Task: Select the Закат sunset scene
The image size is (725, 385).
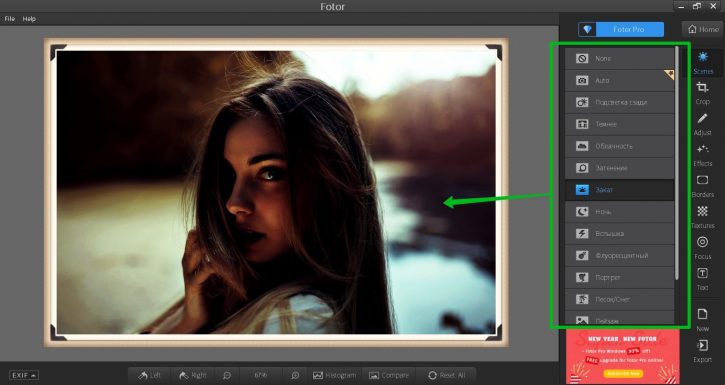Action: tap(620, 189)
